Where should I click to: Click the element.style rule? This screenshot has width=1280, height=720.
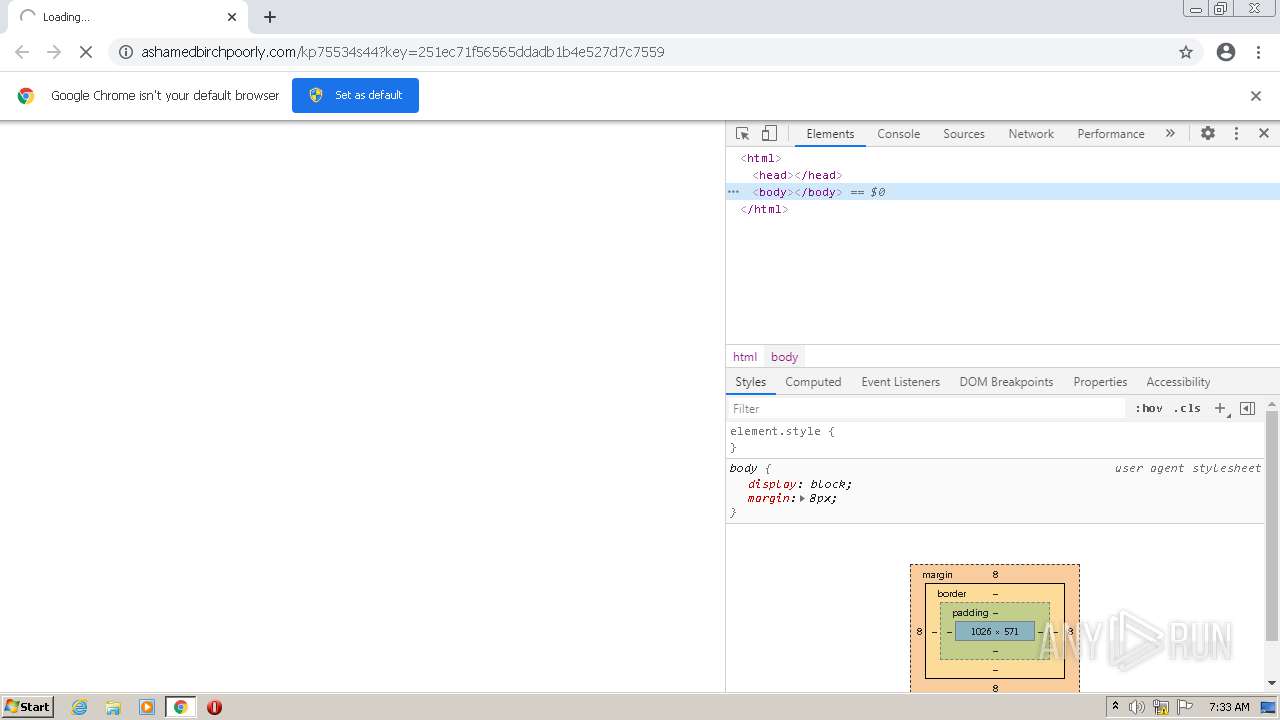tap(782, 431)
